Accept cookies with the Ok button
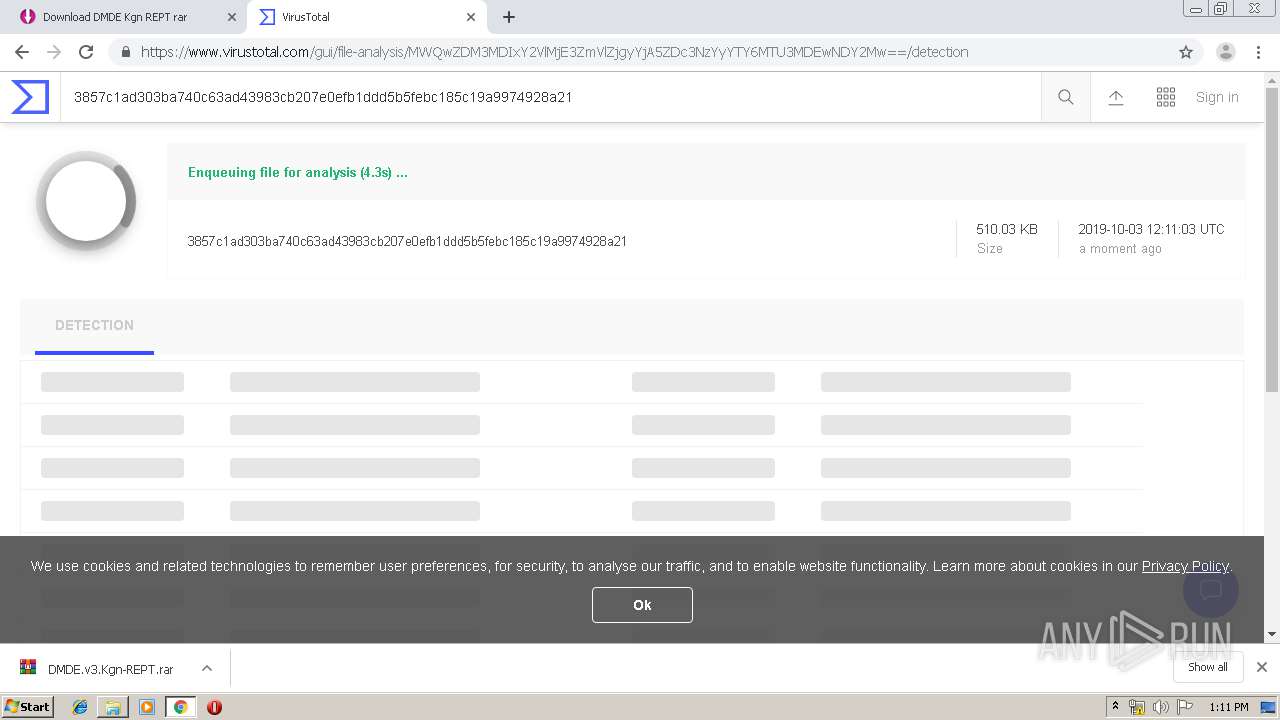Screen dimensions: 1280x720 point(642,605)
